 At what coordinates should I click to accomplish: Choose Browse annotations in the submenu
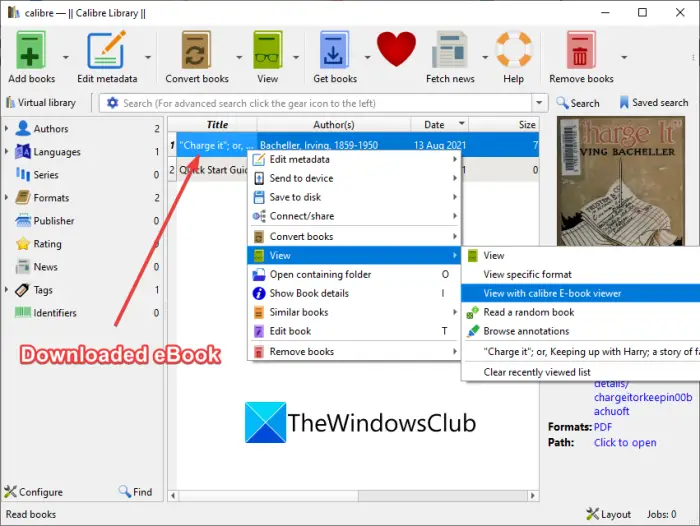[581, 331]
